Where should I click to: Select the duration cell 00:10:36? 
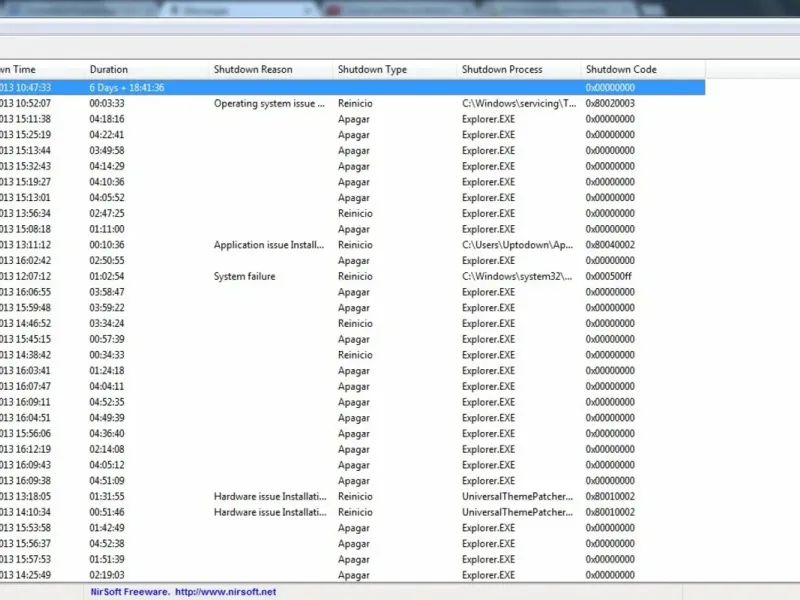107,245
